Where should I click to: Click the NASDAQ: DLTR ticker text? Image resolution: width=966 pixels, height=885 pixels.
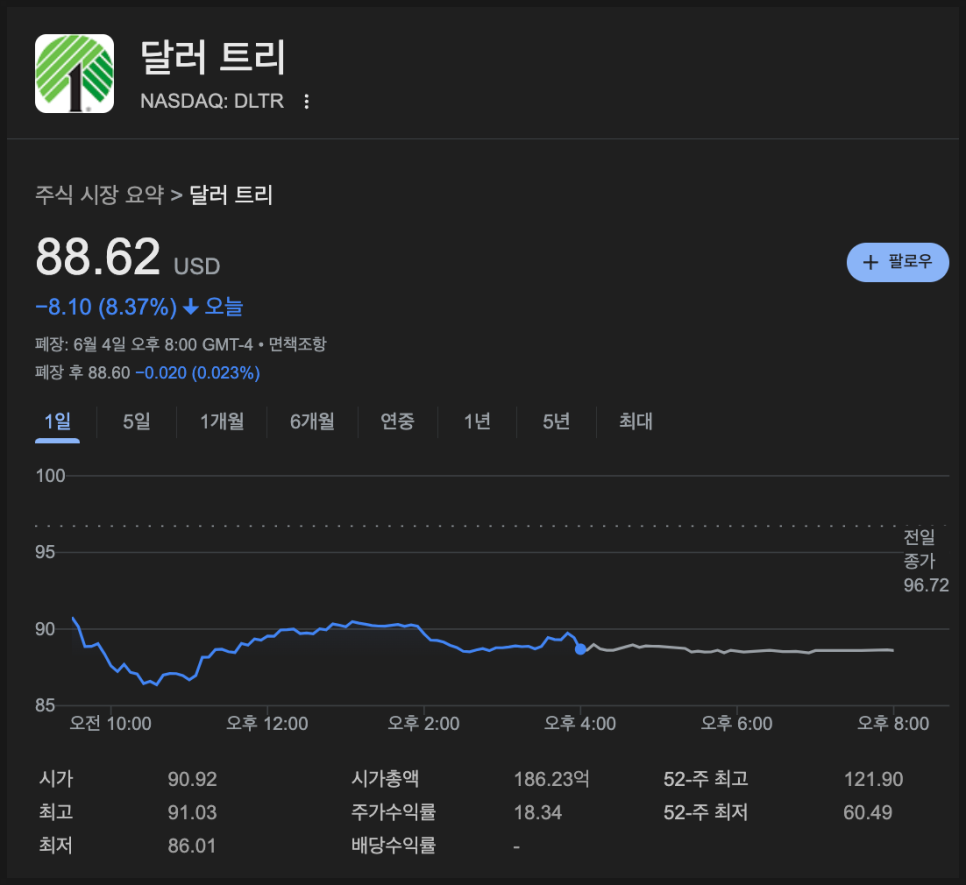click(x=212, y=101)
